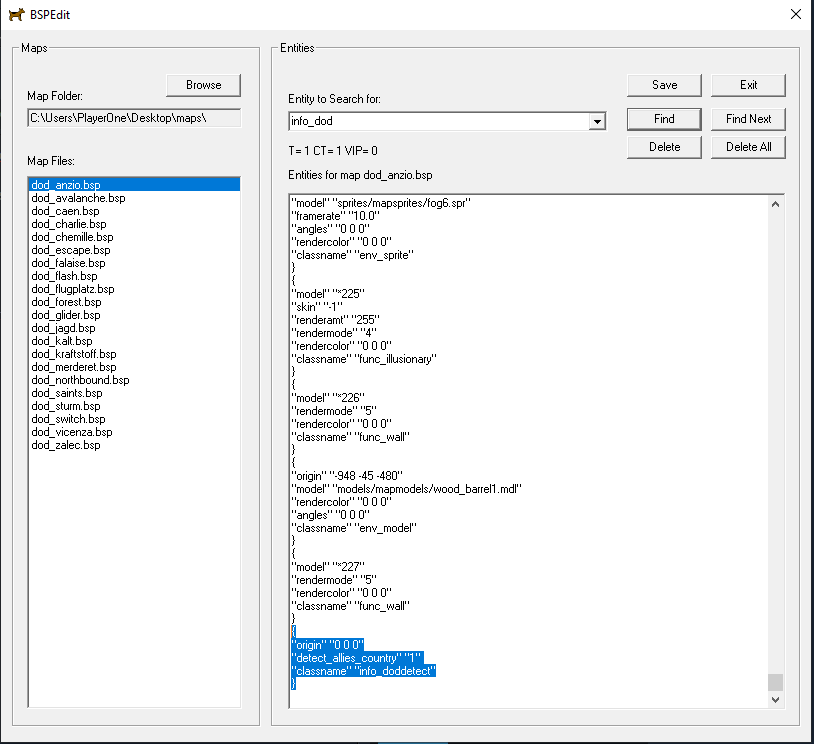Click the entities scrollbar down arrow
Viewport: 814px width, 744px height.
pos(775,699)
